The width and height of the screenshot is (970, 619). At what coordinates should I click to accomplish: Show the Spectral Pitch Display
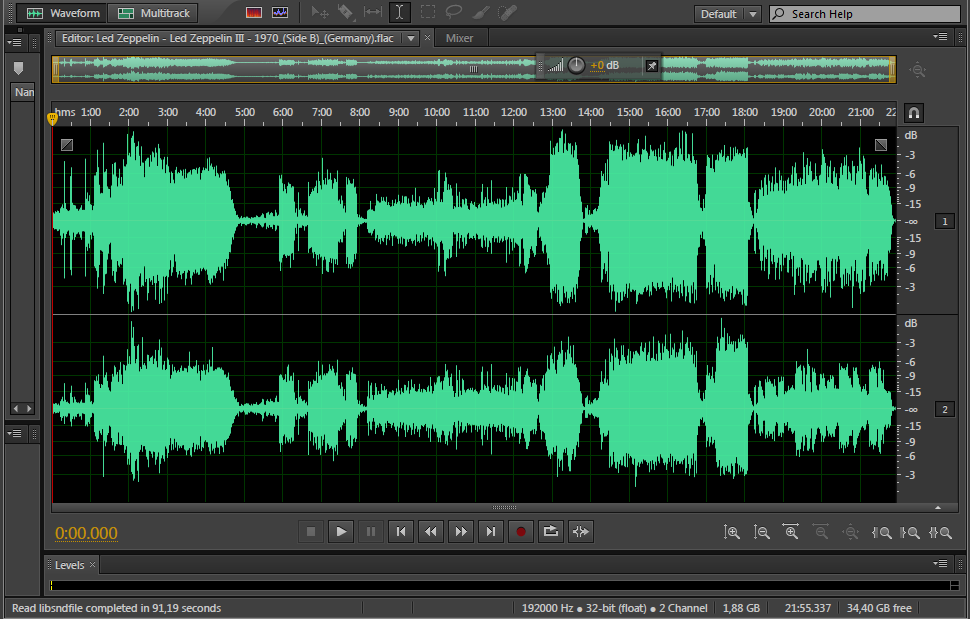click(x=280, y=13)
